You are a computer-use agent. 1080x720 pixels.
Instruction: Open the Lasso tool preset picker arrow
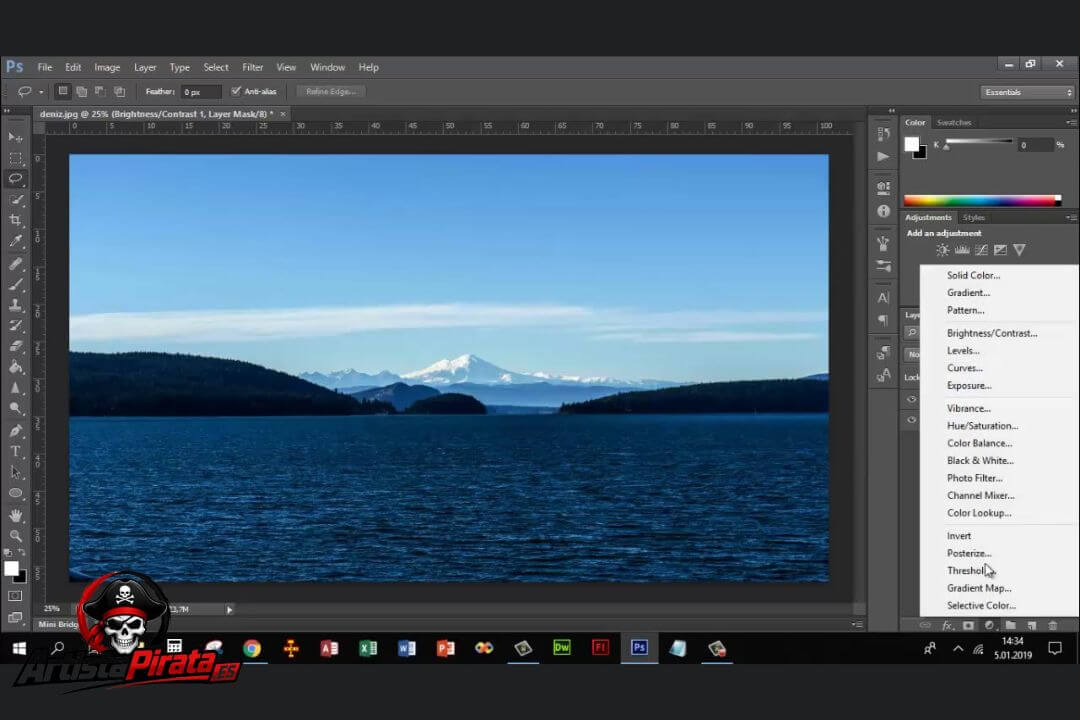coord(41,92)
